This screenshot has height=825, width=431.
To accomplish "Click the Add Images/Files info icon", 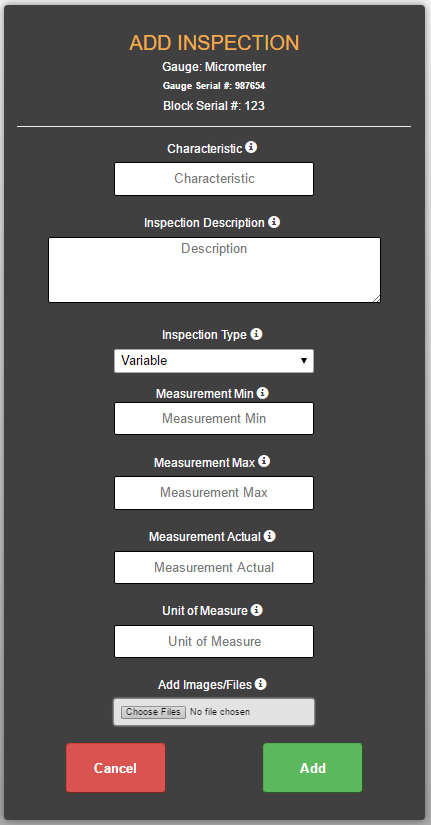I will pyautogui.click(x=260, y=684).
